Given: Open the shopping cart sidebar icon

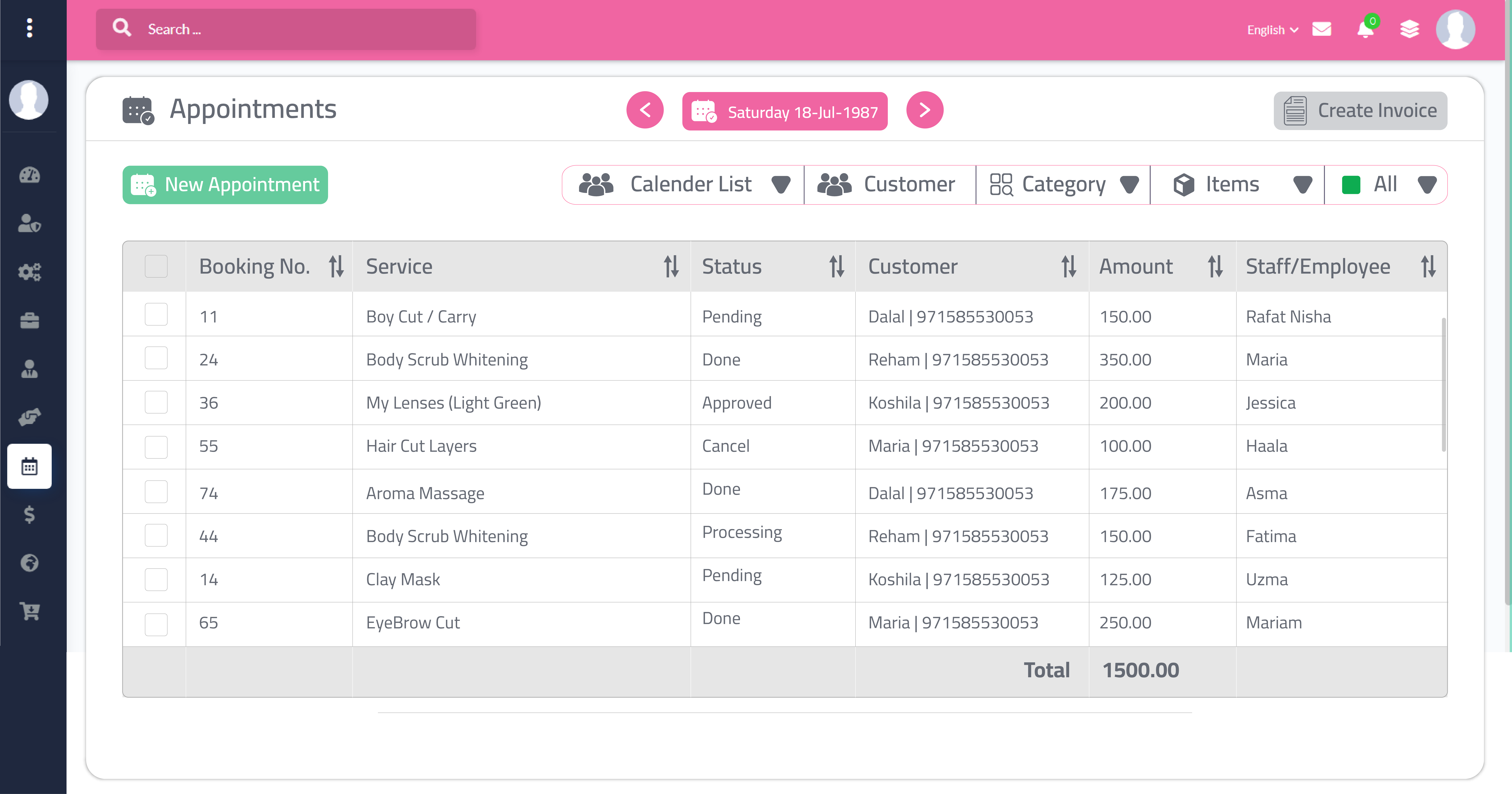Looking at the screenshot, I should coord(29,611).
